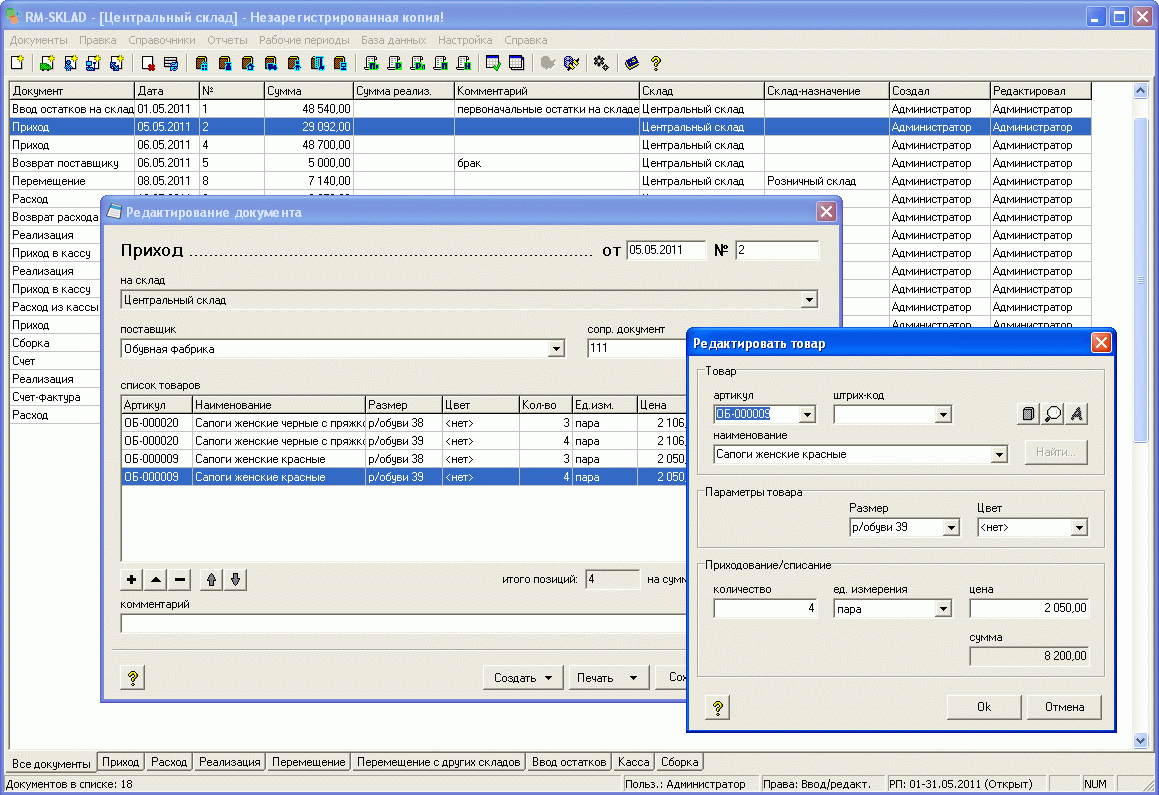Move selected product down with arrow button
Viewport: 1159px width, 795px height.
tap(234, 579)
